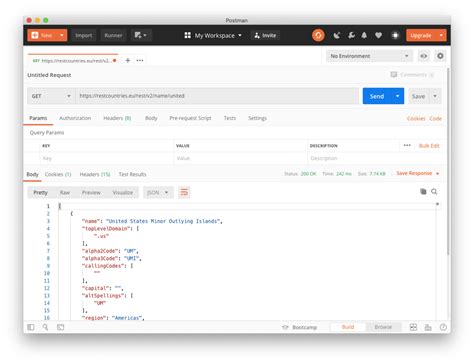Select the response Body tab

pos(32,174)
